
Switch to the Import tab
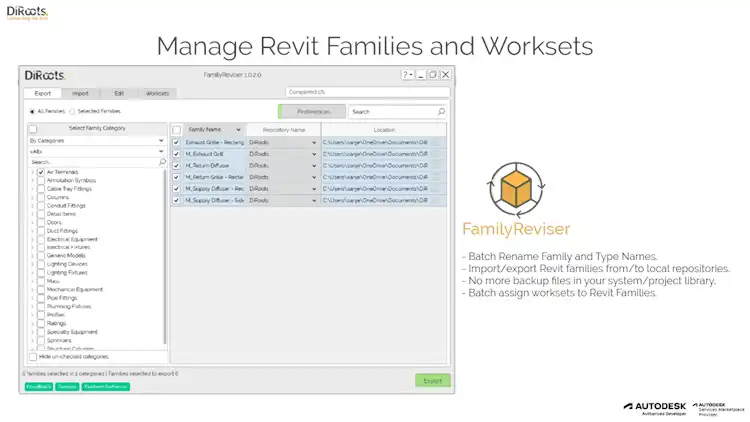80,93
